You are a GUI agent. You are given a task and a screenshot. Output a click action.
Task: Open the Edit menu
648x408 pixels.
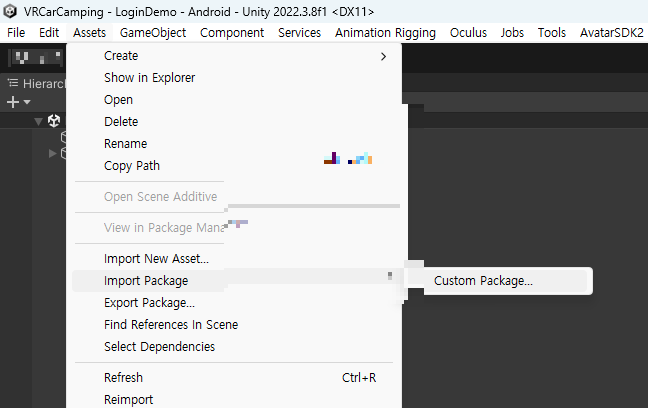pos(49,33)
